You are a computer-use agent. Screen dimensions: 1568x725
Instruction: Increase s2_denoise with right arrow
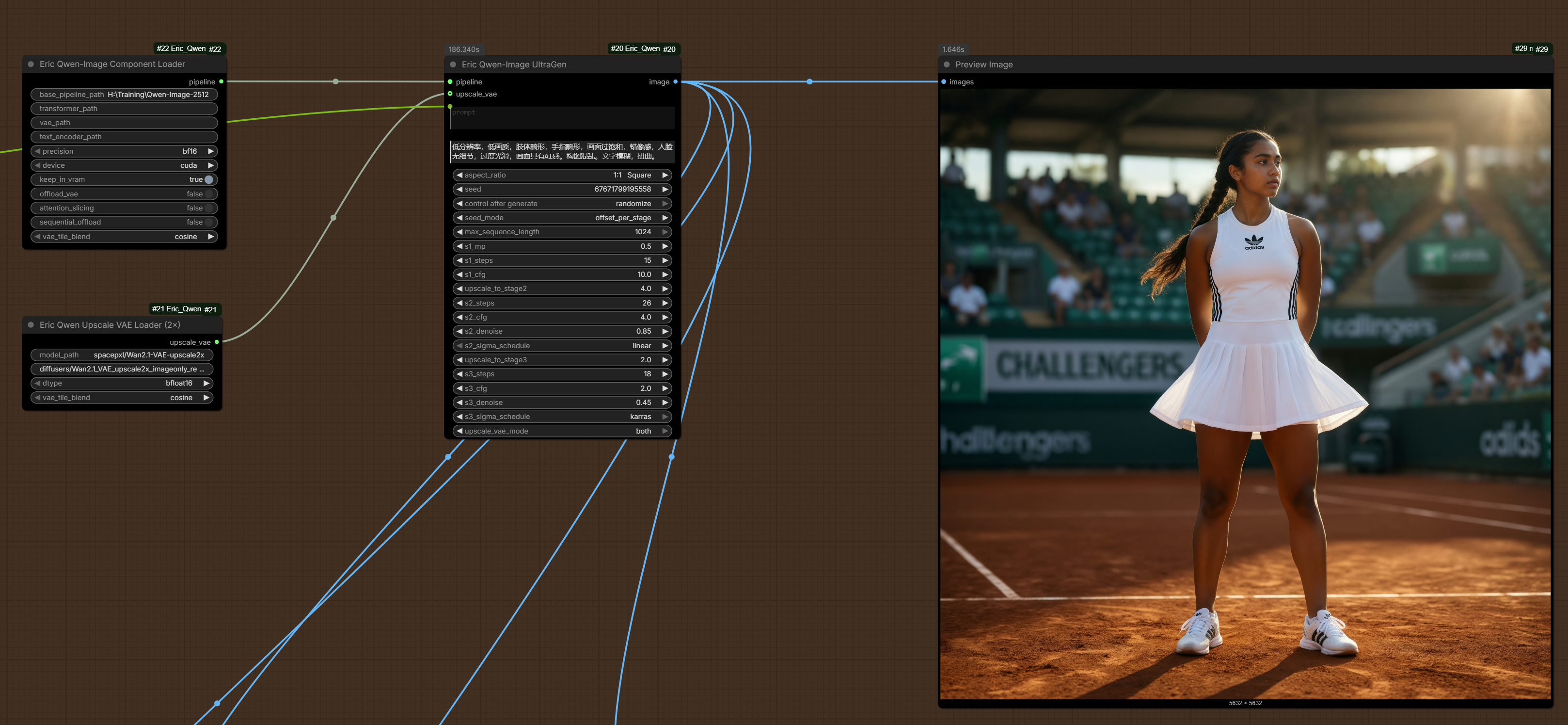pyautogui.click(x=665, y=331)
